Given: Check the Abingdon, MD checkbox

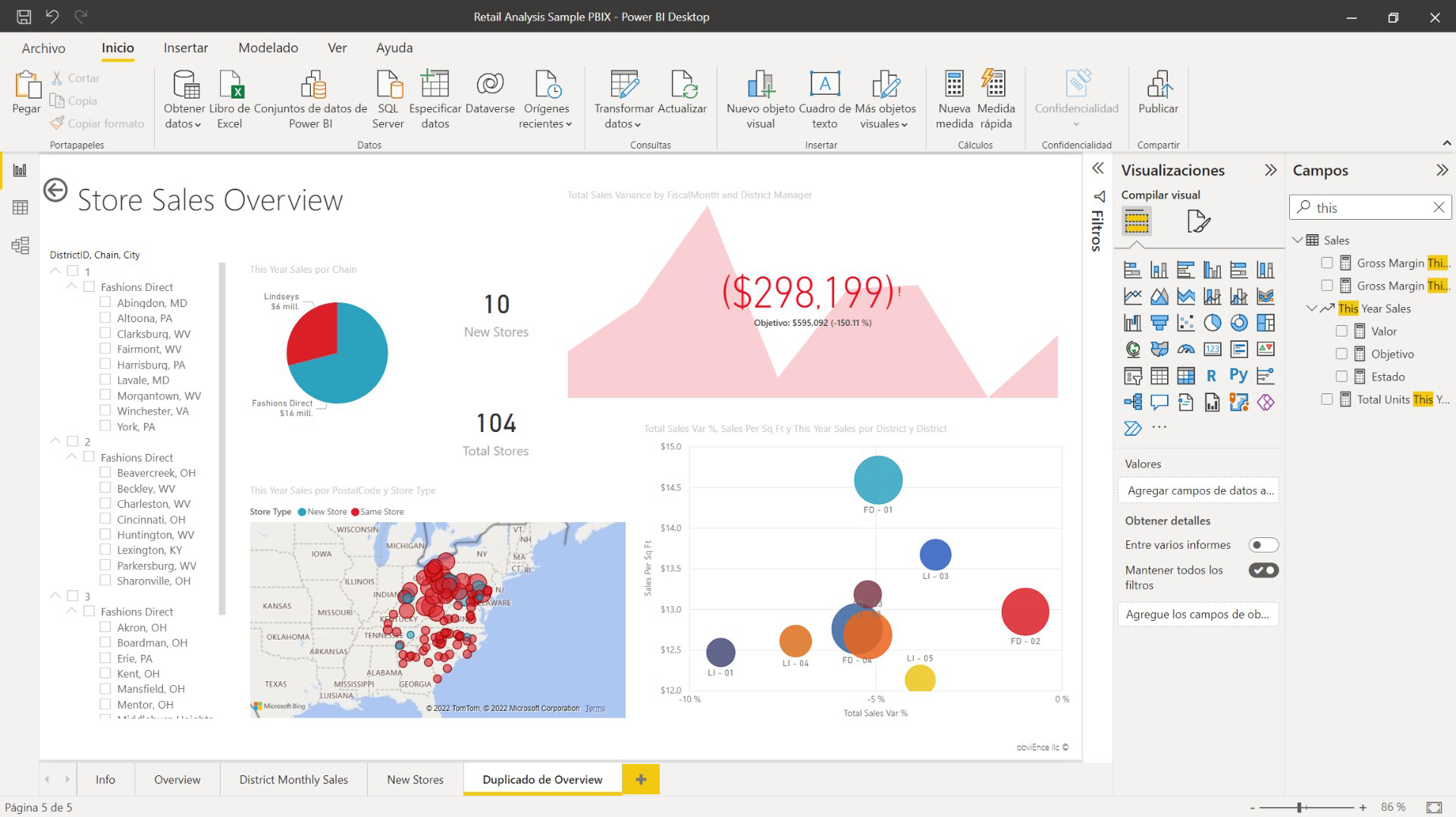Looking at the screenshot, I should point(105,302).
